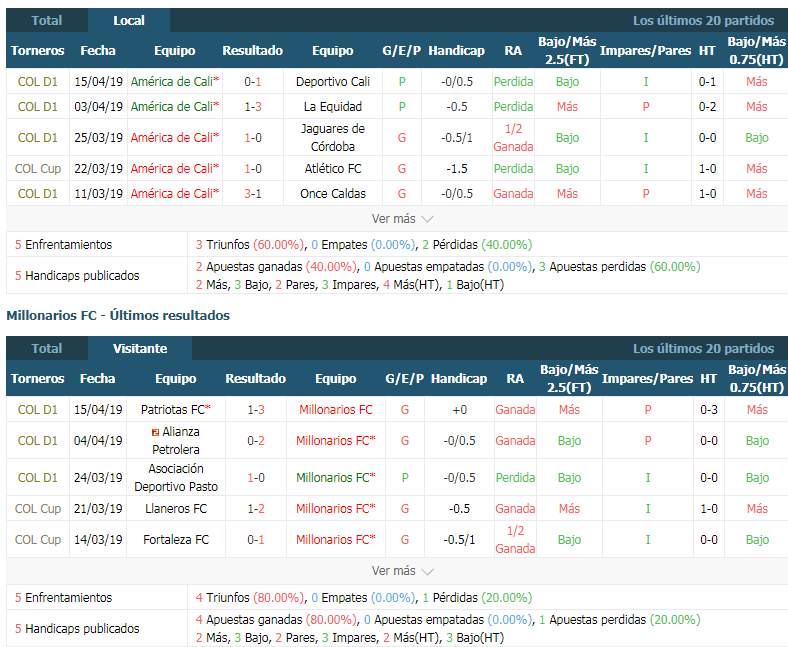Click the 0-2 HT score for La Equidad
The width and height of the screenshot is (788, 647).
coord(707,107)
